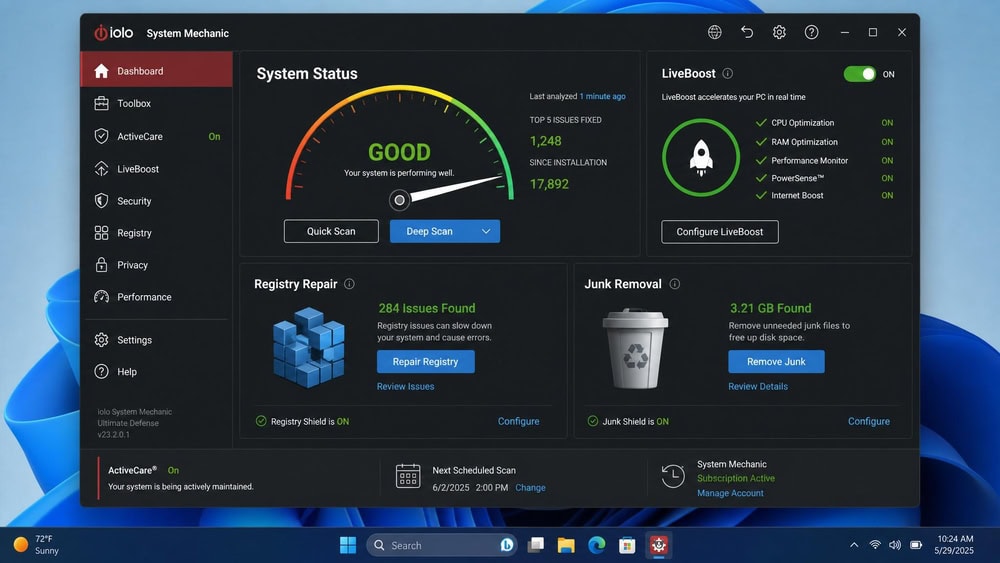Click the volume speaker tray icon
The width and height of the screenshot is (1000, 563).
[895, 545]
